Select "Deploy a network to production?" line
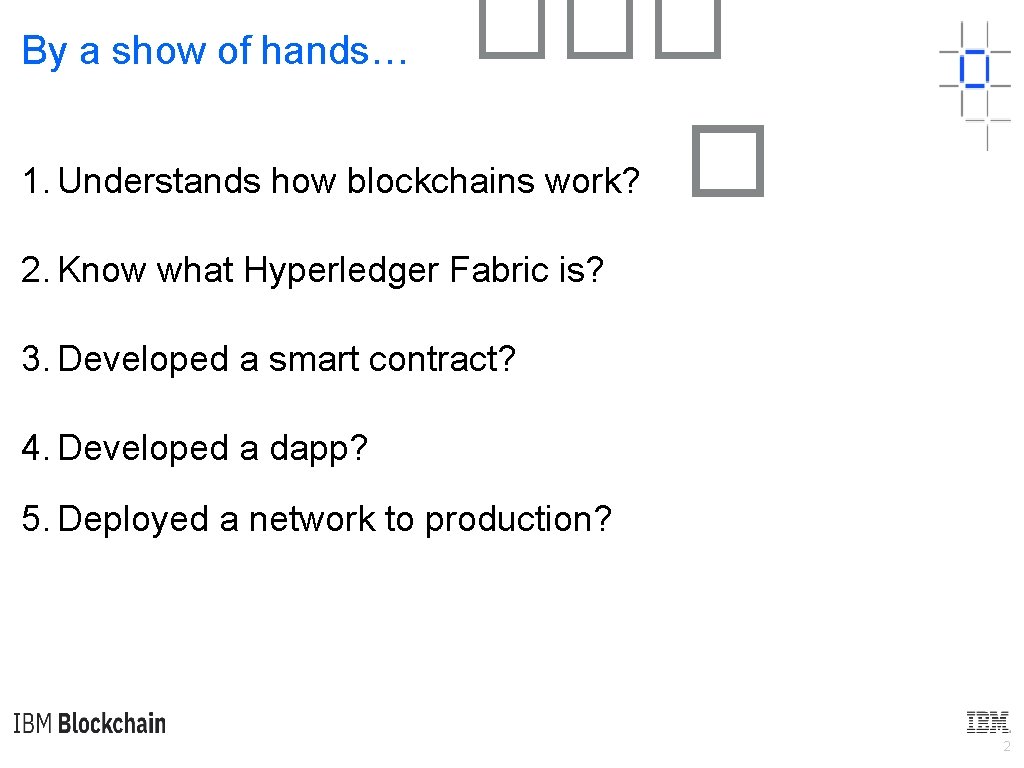Screen dimensions: 1024x768 [x=316, y=520]
